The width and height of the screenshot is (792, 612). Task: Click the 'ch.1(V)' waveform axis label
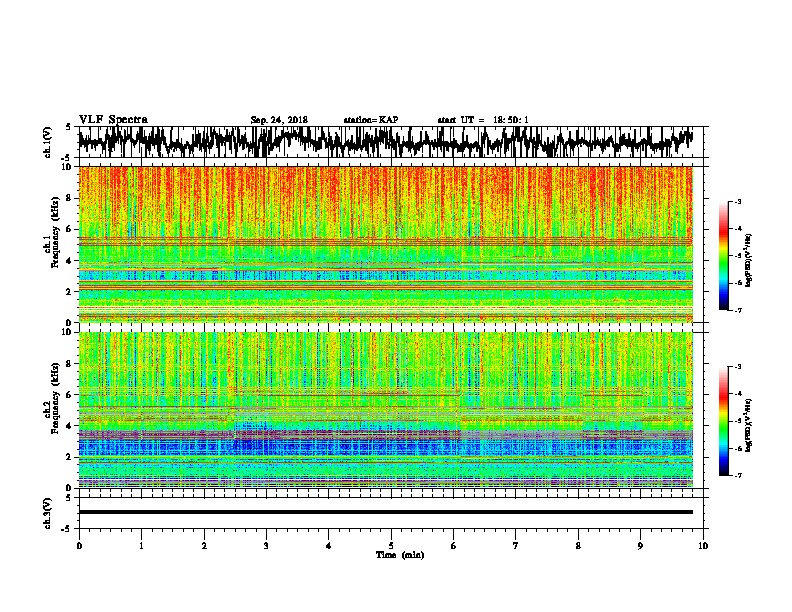48,142
